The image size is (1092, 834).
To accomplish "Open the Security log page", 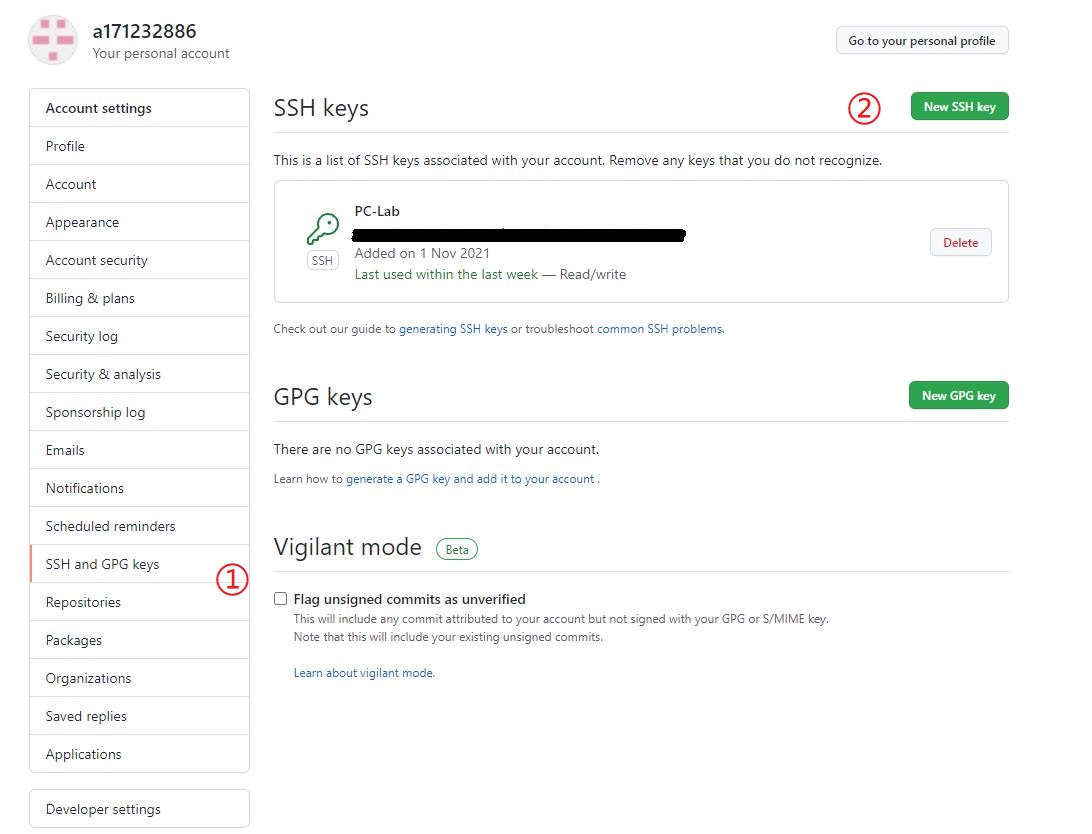I will pos(139,336).
